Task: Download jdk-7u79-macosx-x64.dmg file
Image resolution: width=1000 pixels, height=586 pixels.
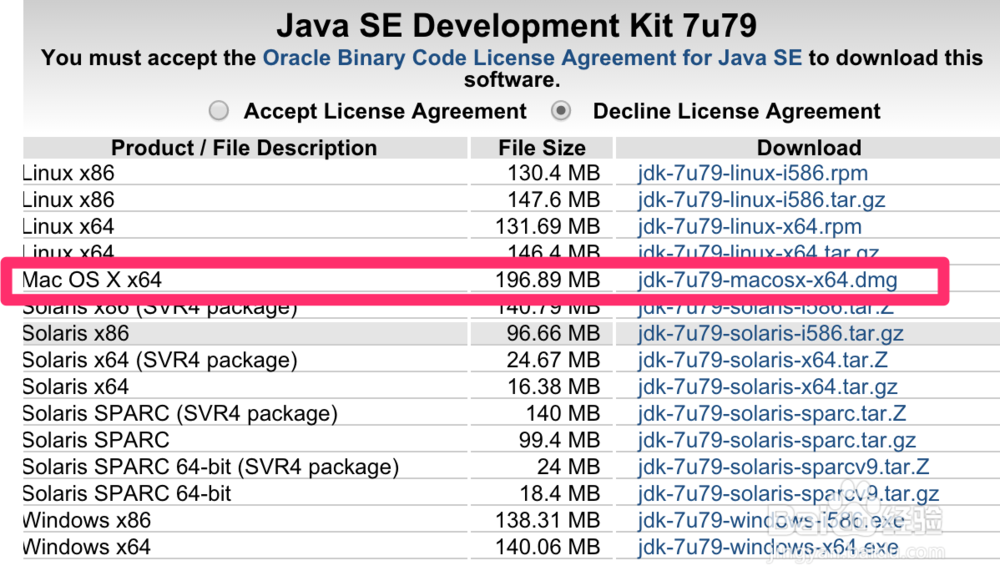Action: tap(767, 280)
